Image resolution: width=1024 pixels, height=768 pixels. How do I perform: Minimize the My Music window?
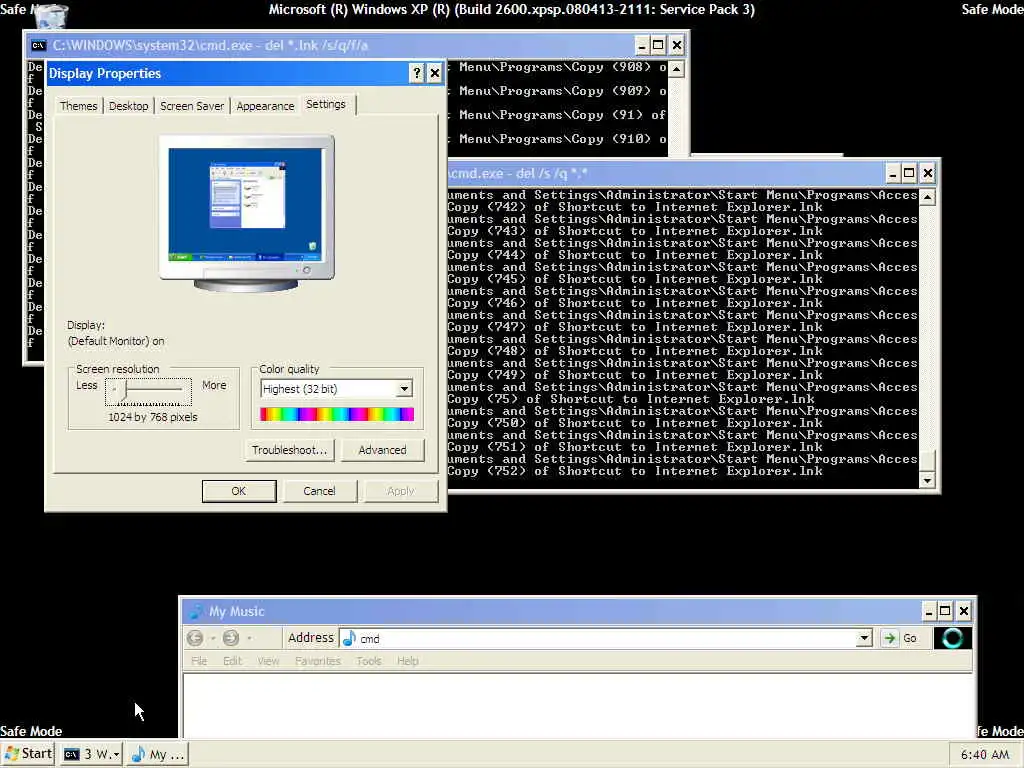point(929,611)
